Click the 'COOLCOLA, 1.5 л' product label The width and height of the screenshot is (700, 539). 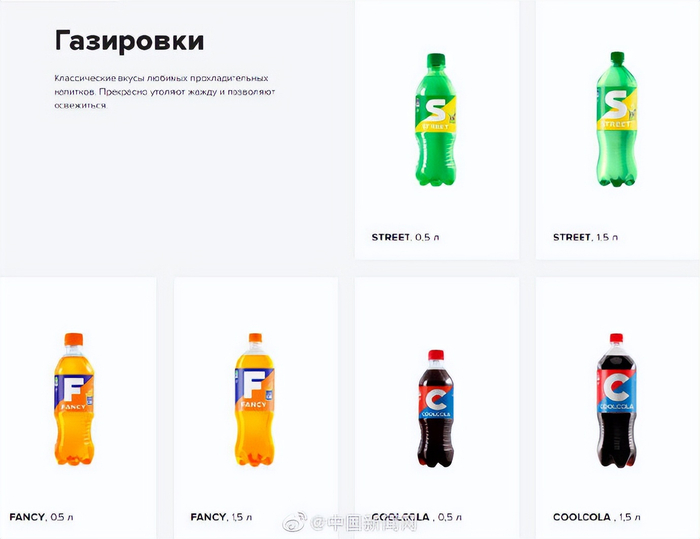click(x=597, y=517)
